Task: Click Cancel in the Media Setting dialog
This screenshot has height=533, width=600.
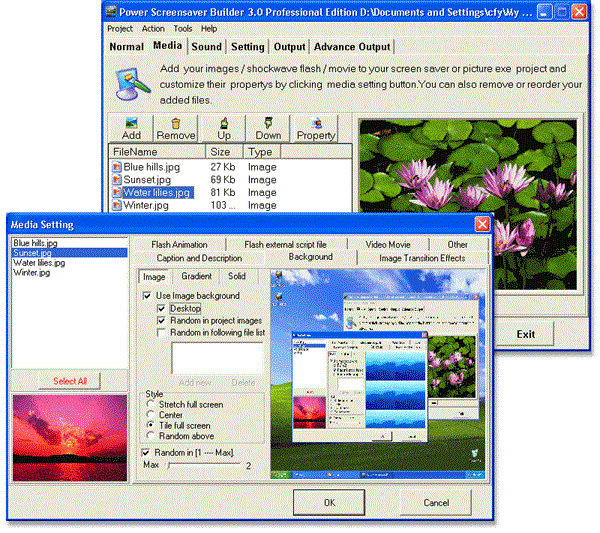Action: [x=436, y=502]
